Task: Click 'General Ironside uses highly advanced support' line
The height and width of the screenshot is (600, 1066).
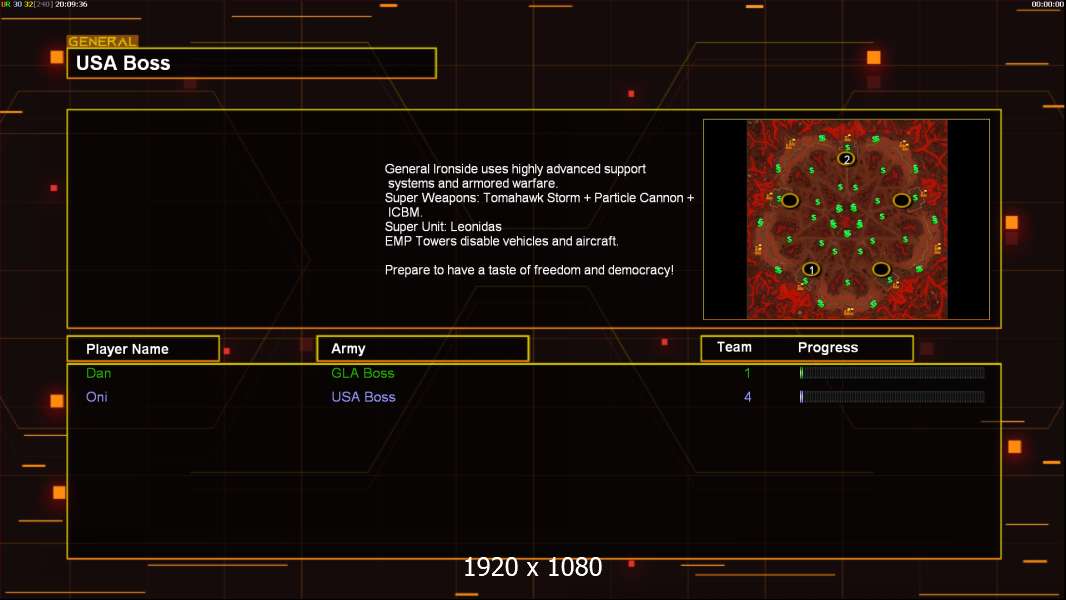Action: point(515,169)
